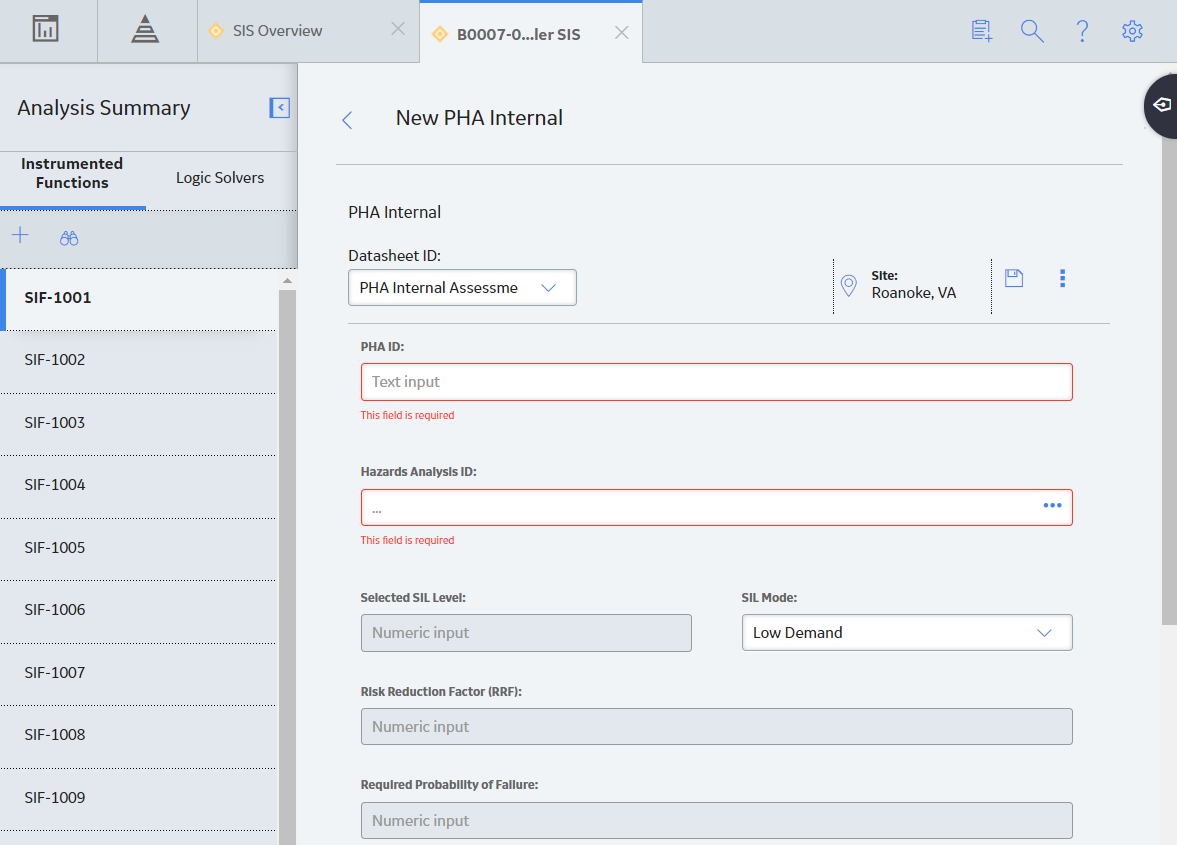
Task: Collapse the Analysis Summary panel
Action: (280, 107)
